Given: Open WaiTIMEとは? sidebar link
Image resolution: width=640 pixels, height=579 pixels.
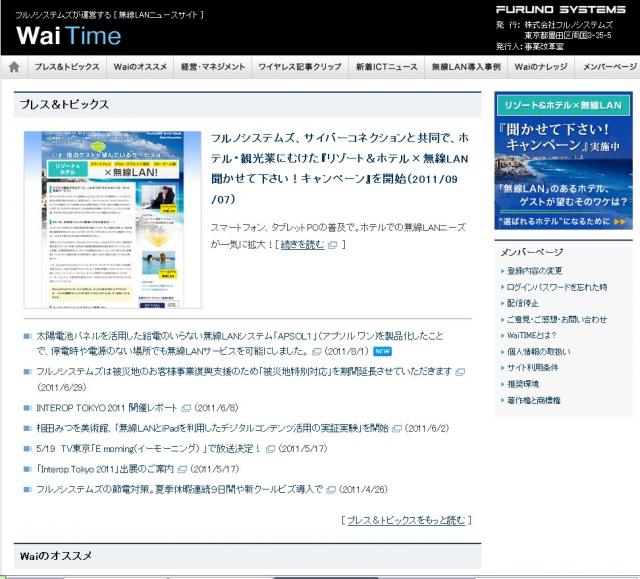Looking at the screenshot, I should click(531, 335).
